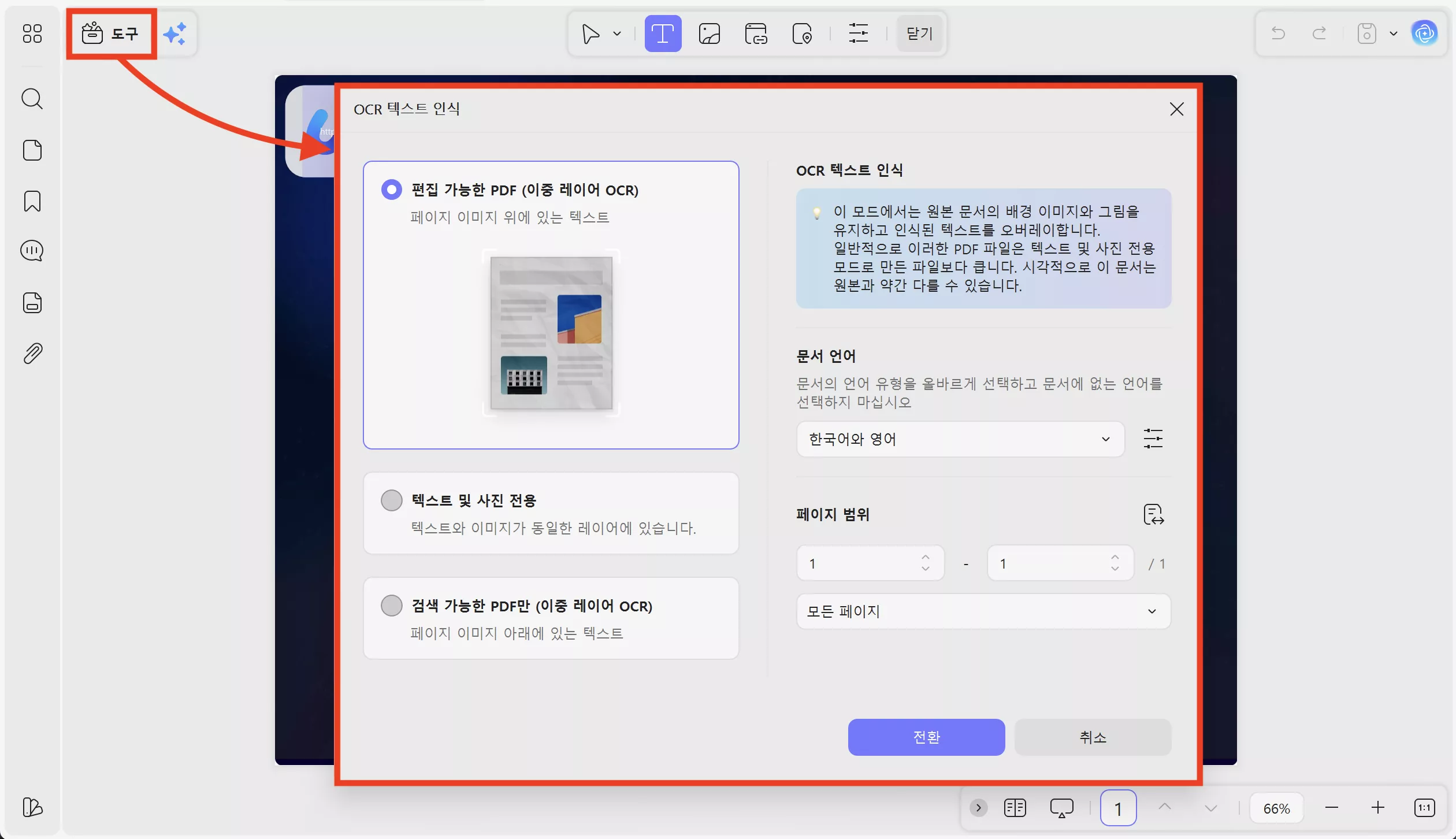Open the '한국어와 영어' language dropdown
Screen dimensions: 1456x839
tap(959, 439)
